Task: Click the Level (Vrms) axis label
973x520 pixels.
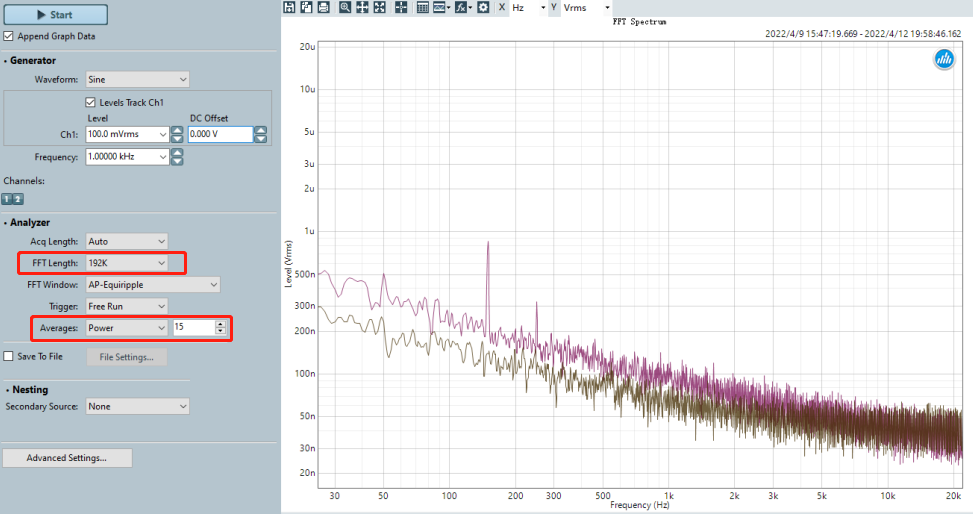Action: pyautogui.click(x=288, y=264)
